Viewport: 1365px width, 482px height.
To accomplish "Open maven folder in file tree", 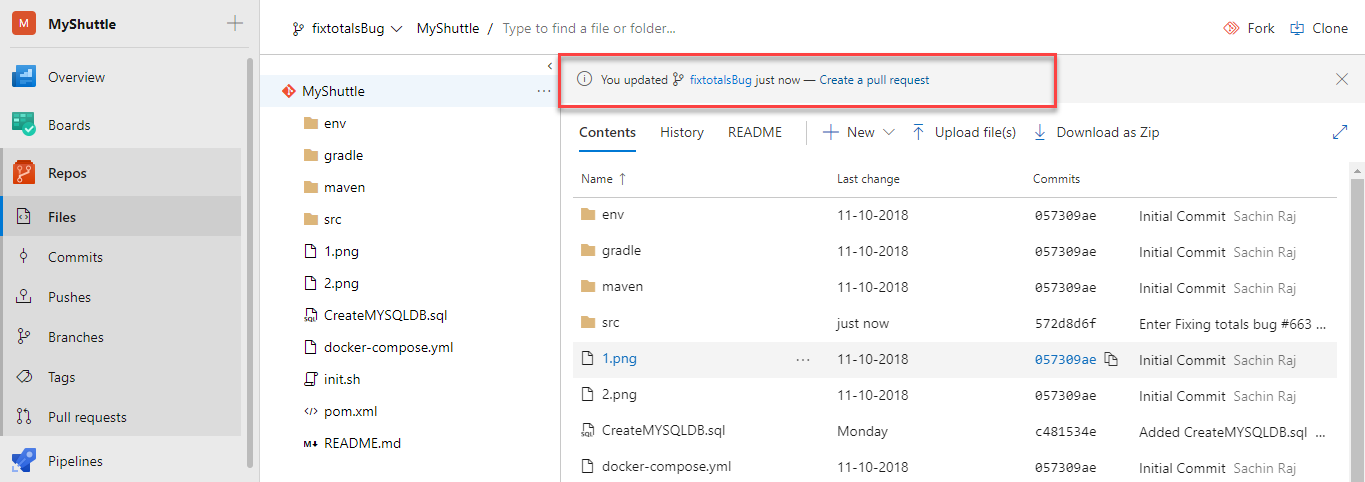I will [344, 187].
